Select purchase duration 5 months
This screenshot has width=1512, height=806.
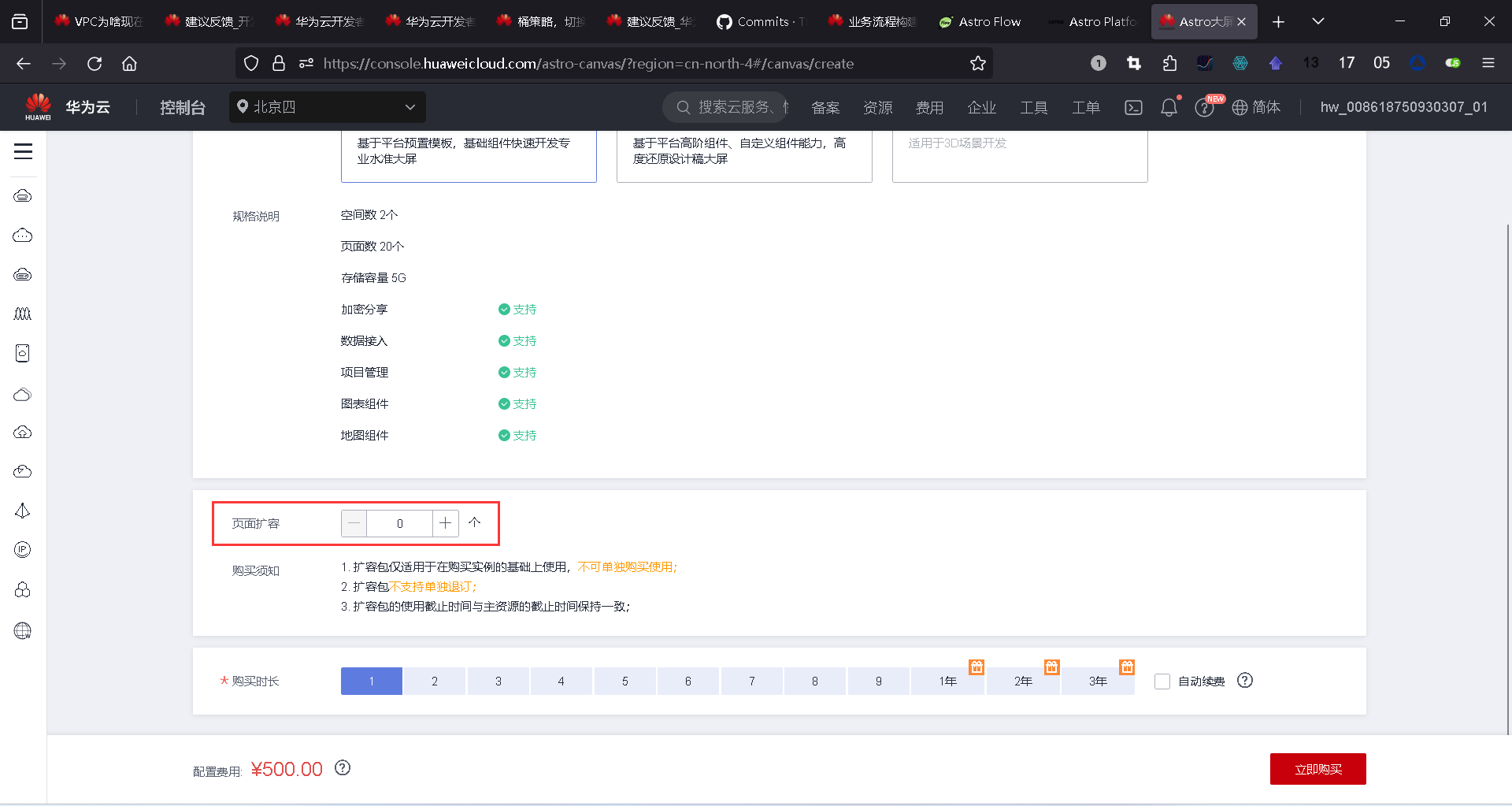point(625,681)
